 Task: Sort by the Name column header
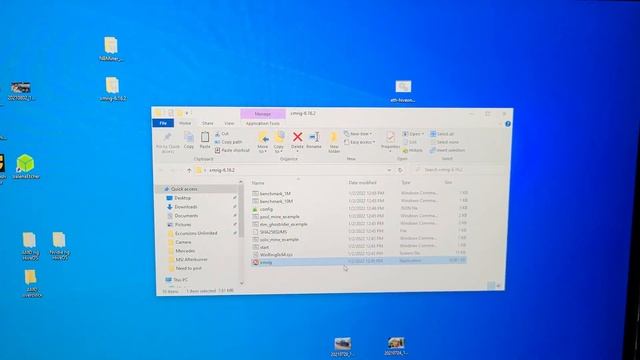(258, 183)
